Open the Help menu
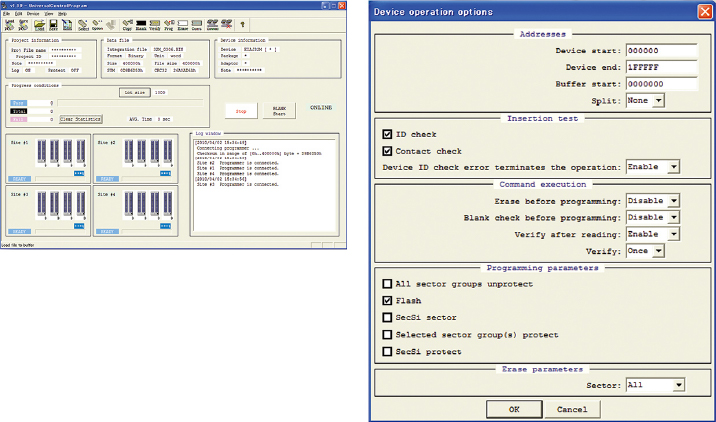Viewport: 716px width, 422px height. (63, 14)
